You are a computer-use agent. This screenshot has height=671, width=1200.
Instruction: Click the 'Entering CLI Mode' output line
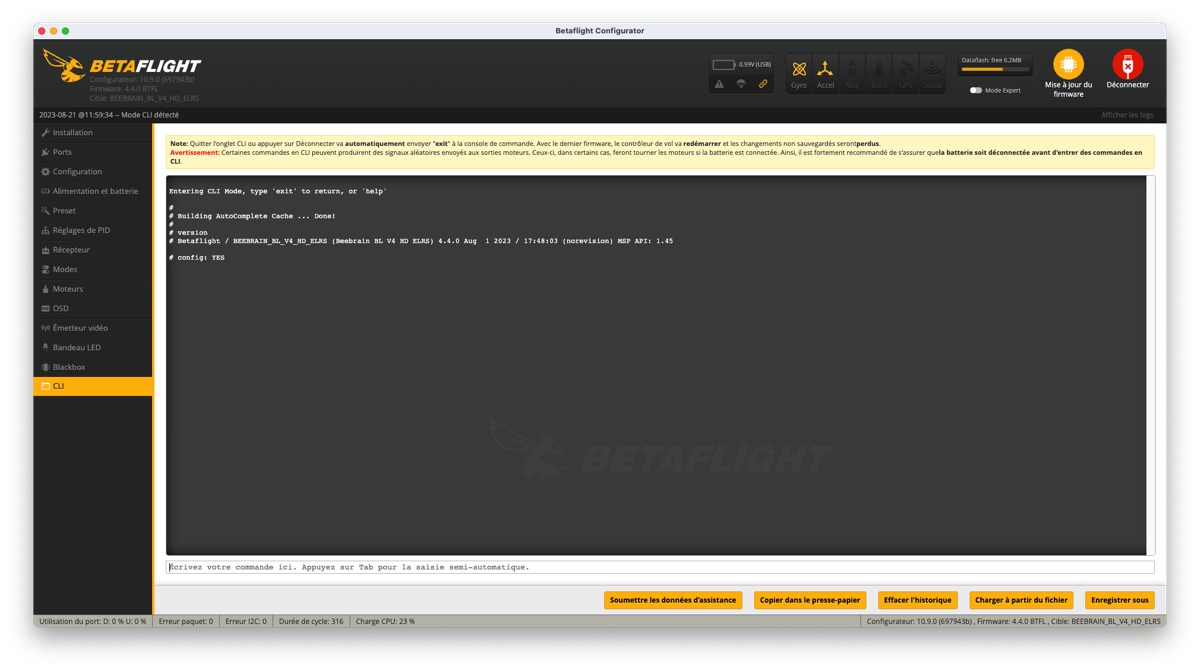pos(278,191)
